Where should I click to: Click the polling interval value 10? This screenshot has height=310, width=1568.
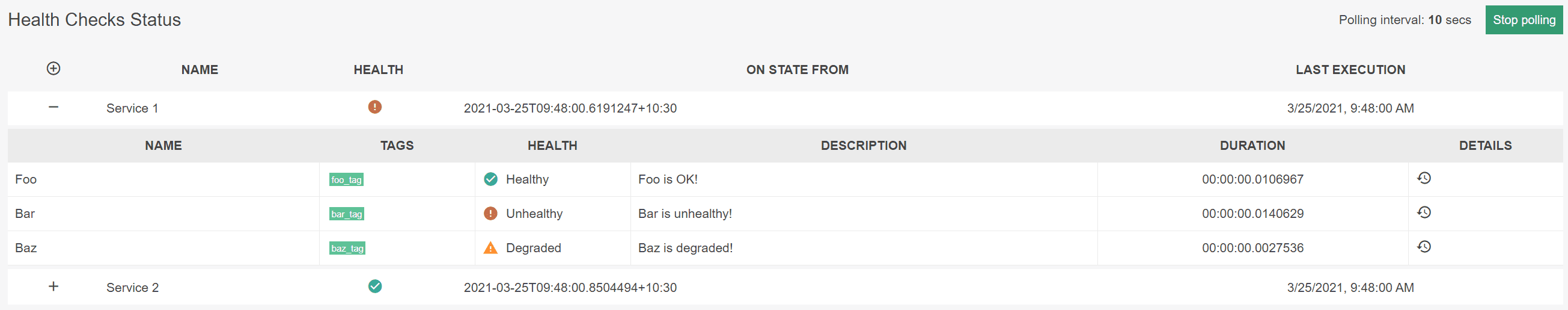[x=1435, y=20]
